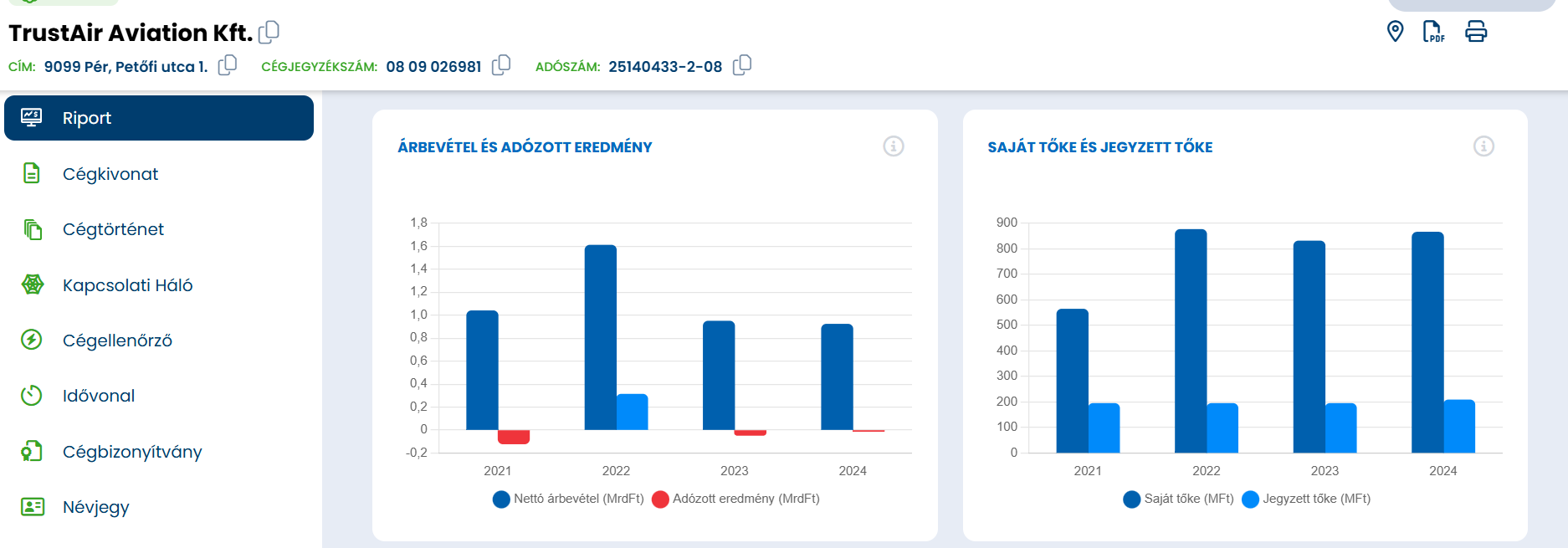Copy the address 9099 Pér, Petőfi utca 1.
Screen dimensions: 1568x548
228,65
